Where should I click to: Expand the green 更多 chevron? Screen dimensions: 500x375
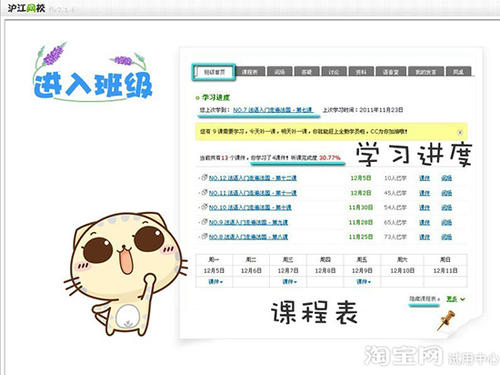click(462, 299)
